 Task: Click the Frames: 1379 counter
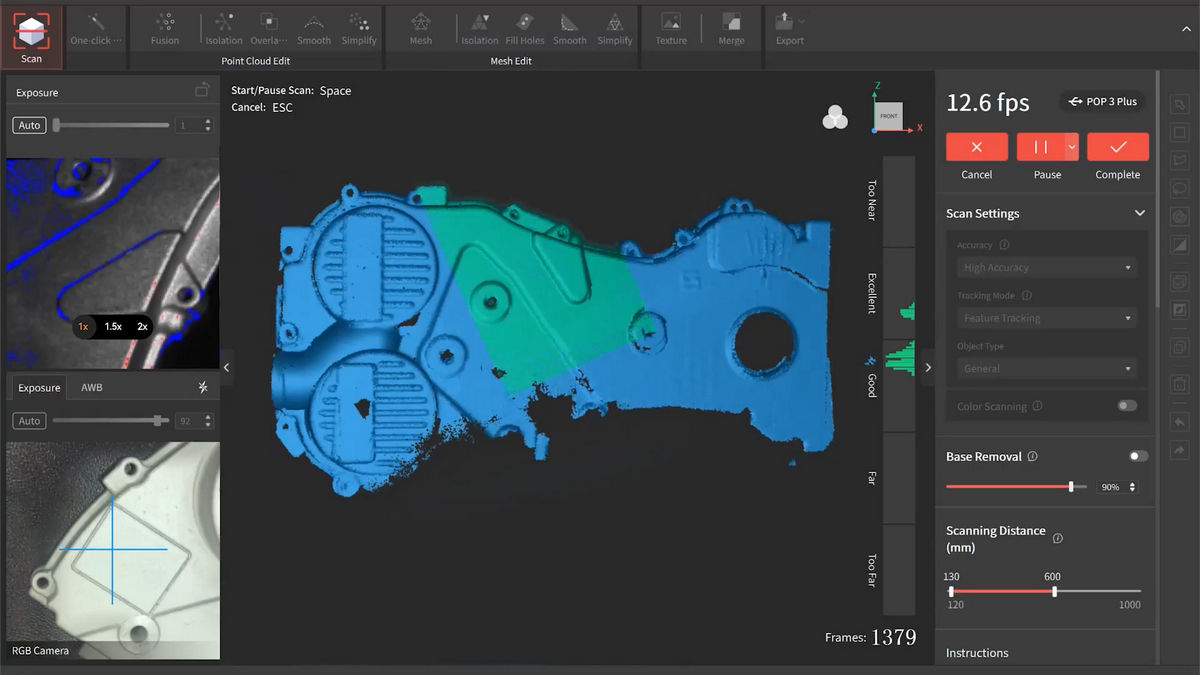click(870, 637)
